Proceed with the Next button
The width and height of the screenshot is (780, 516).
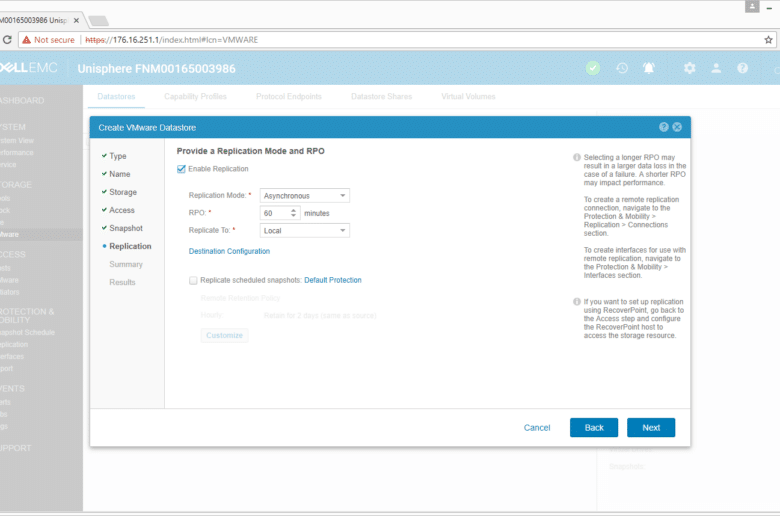click(651, 427)
